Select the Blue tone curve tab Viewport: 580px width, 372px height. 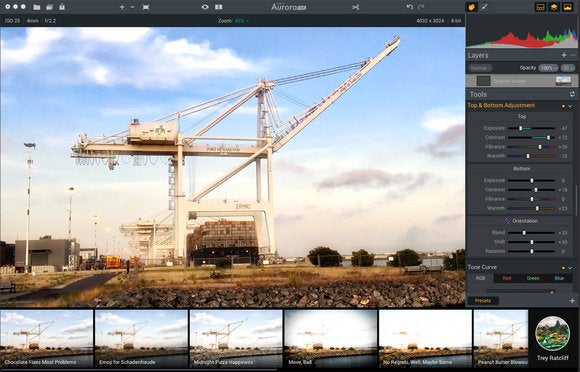point(559,278)
